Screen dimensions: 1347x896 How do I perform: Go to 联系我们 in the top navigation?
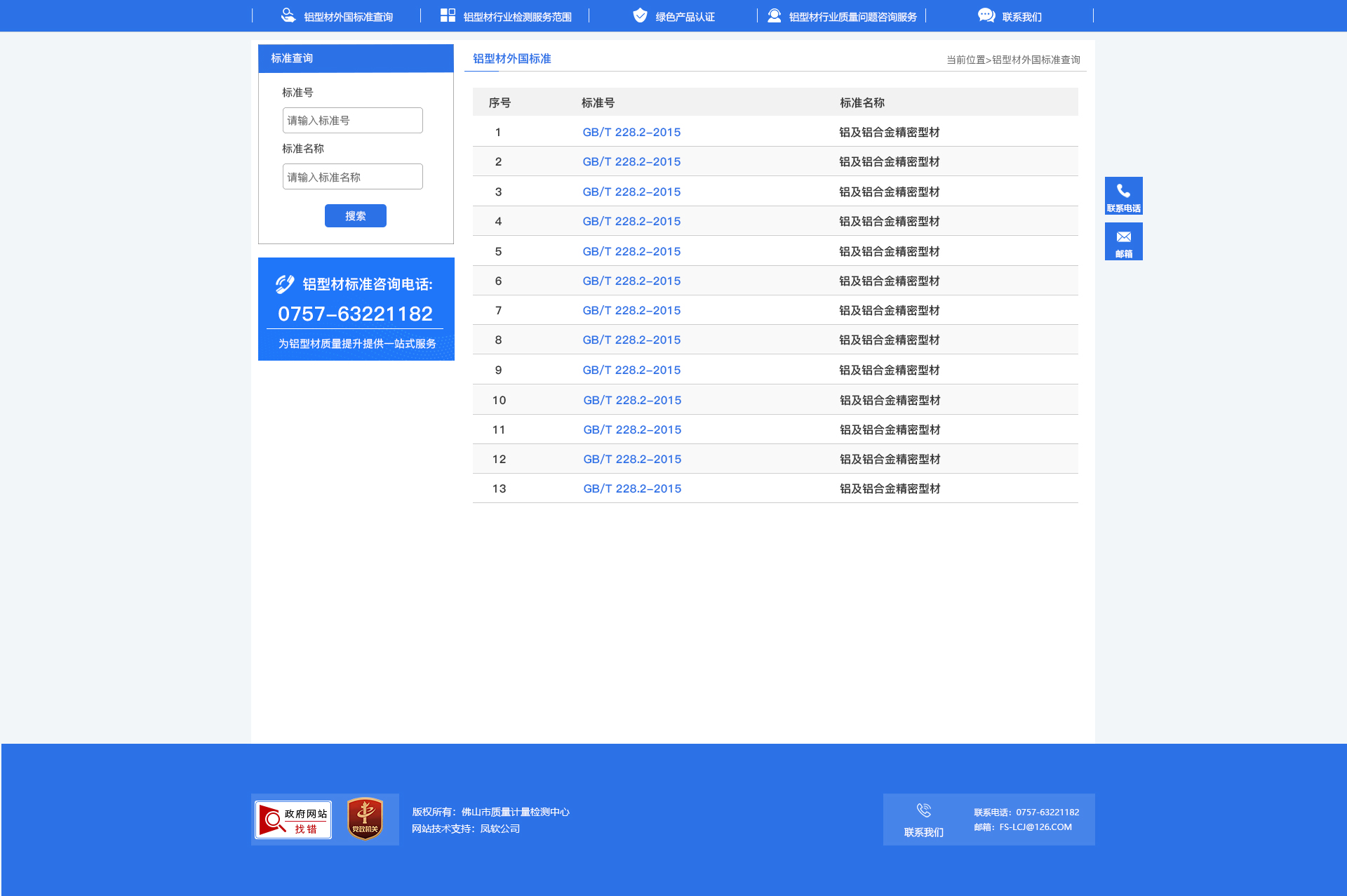click(x=1021, y=17)
